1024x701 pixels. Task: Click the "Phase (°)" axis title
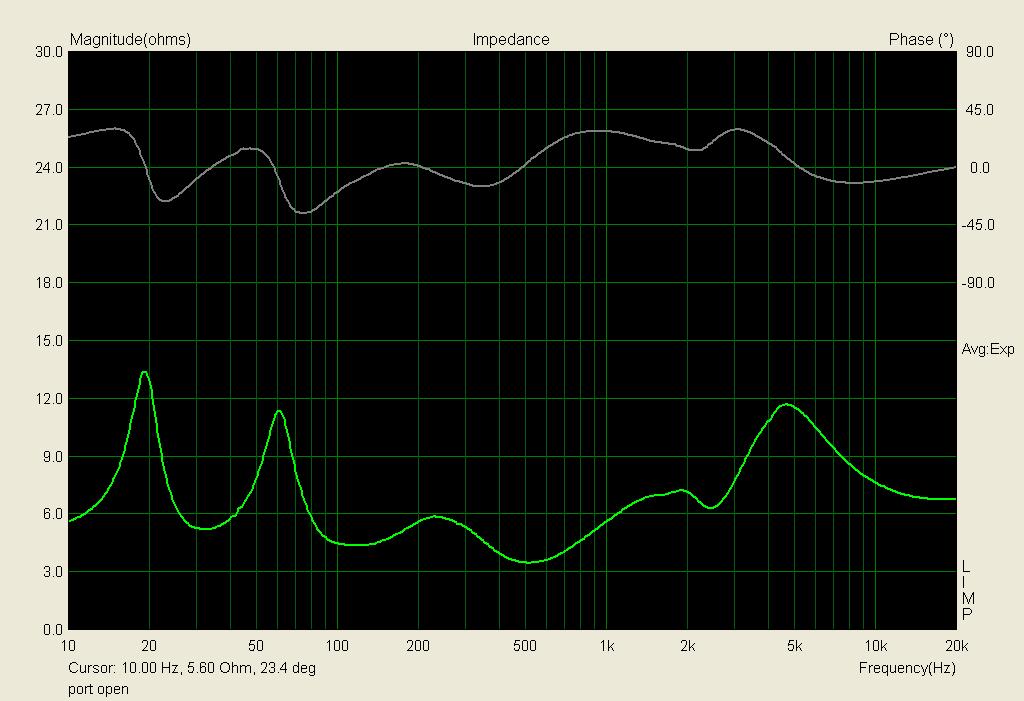pos(921,40)
